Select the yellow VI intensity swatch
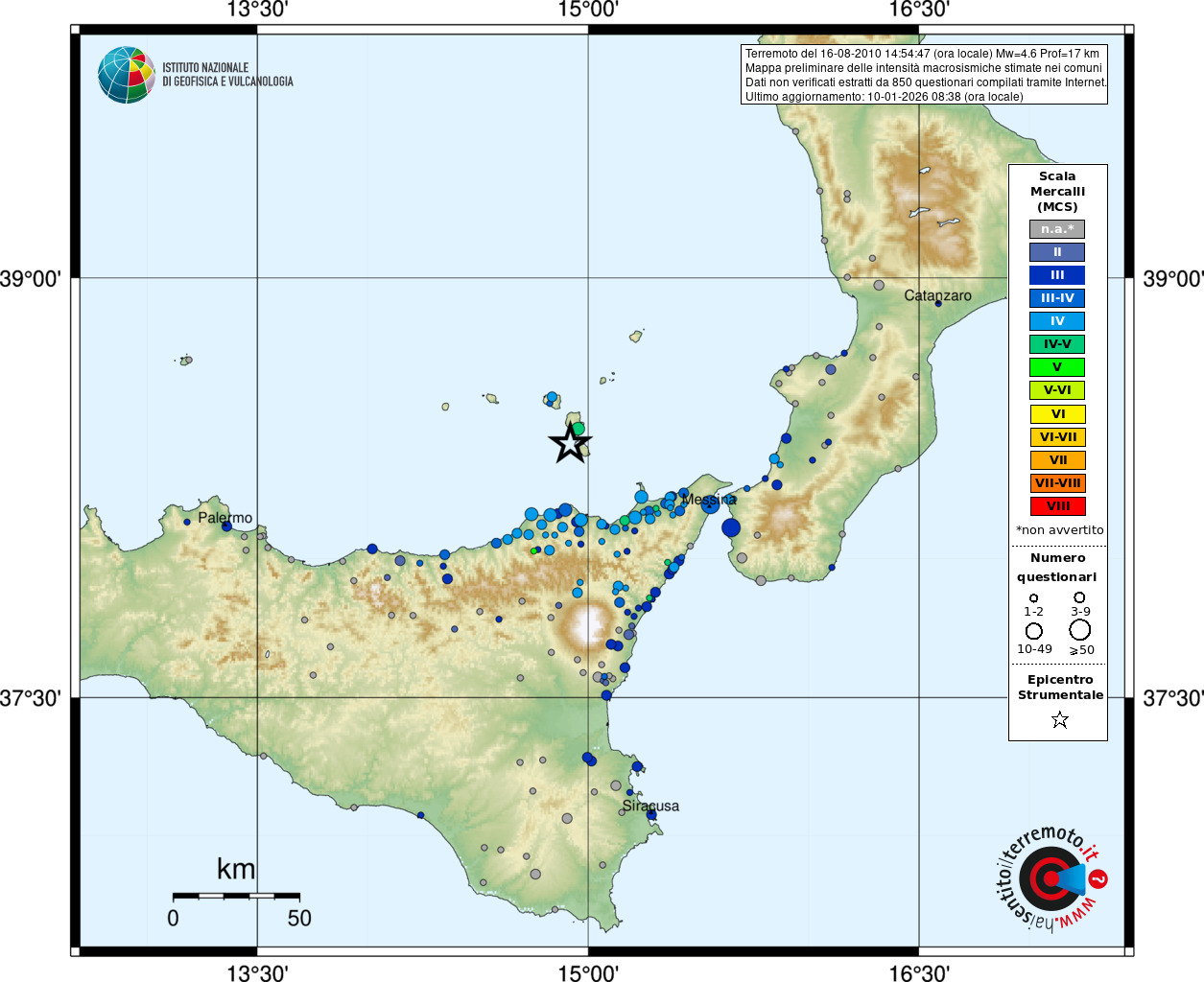Viewport: 1204px width, 982px height. [x=1057, y=414]
